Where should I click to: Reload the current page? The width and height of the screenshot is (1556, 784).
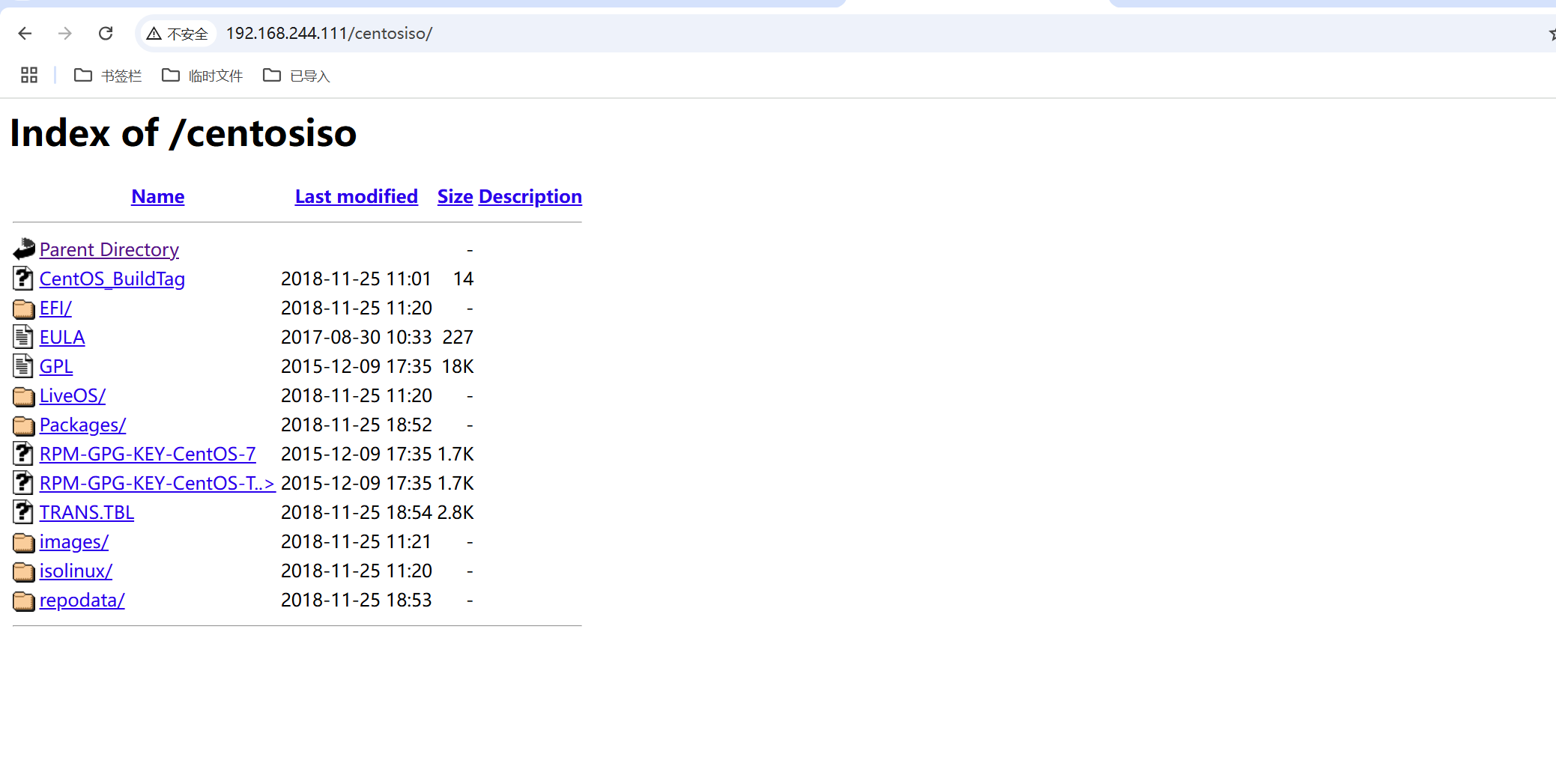[x=106, y=33]
